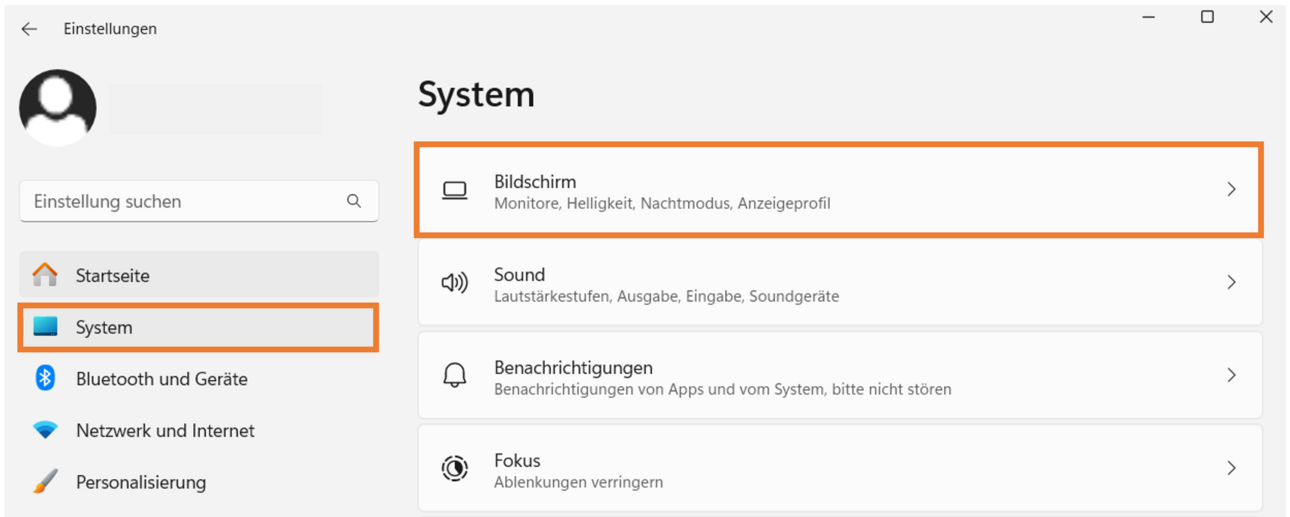Image resolution: width=1290 pixels, height=517 pixels.
Task: Click the Personalisierung paintbrush icon
Action: click(x=45, y=482)
